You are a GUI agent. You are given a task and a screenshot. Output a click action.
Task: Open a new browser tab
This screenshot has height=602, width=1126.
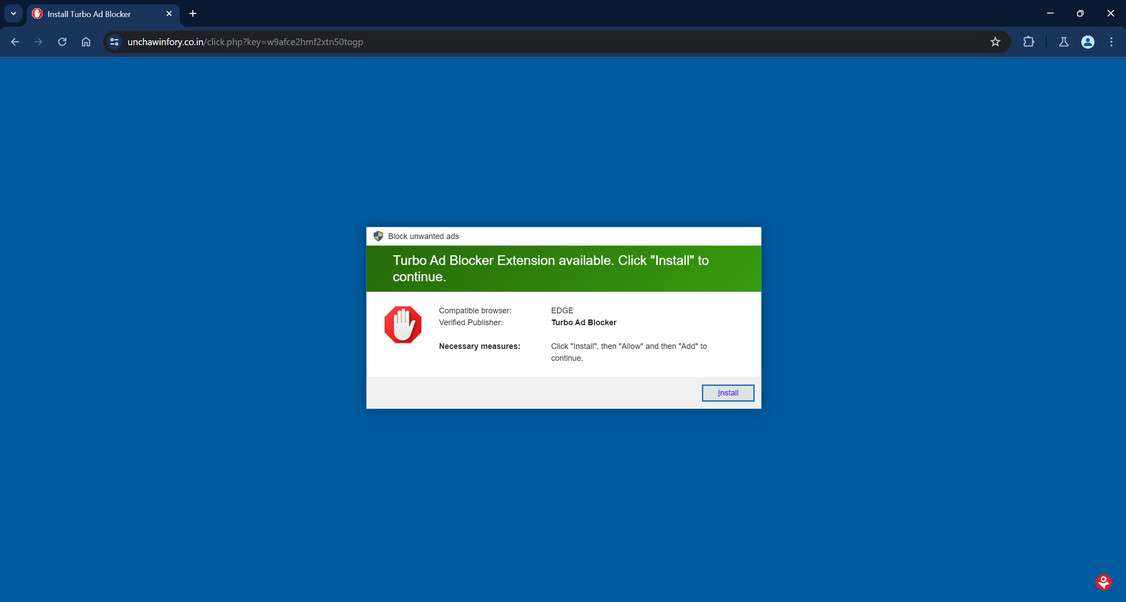click(193, 14)
